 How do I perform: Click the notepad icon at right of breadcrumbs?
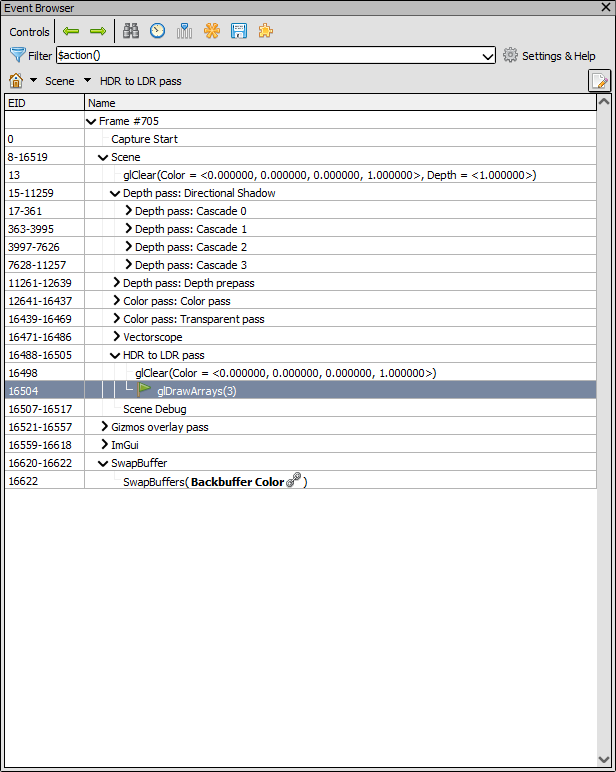(x=599, y=81)
